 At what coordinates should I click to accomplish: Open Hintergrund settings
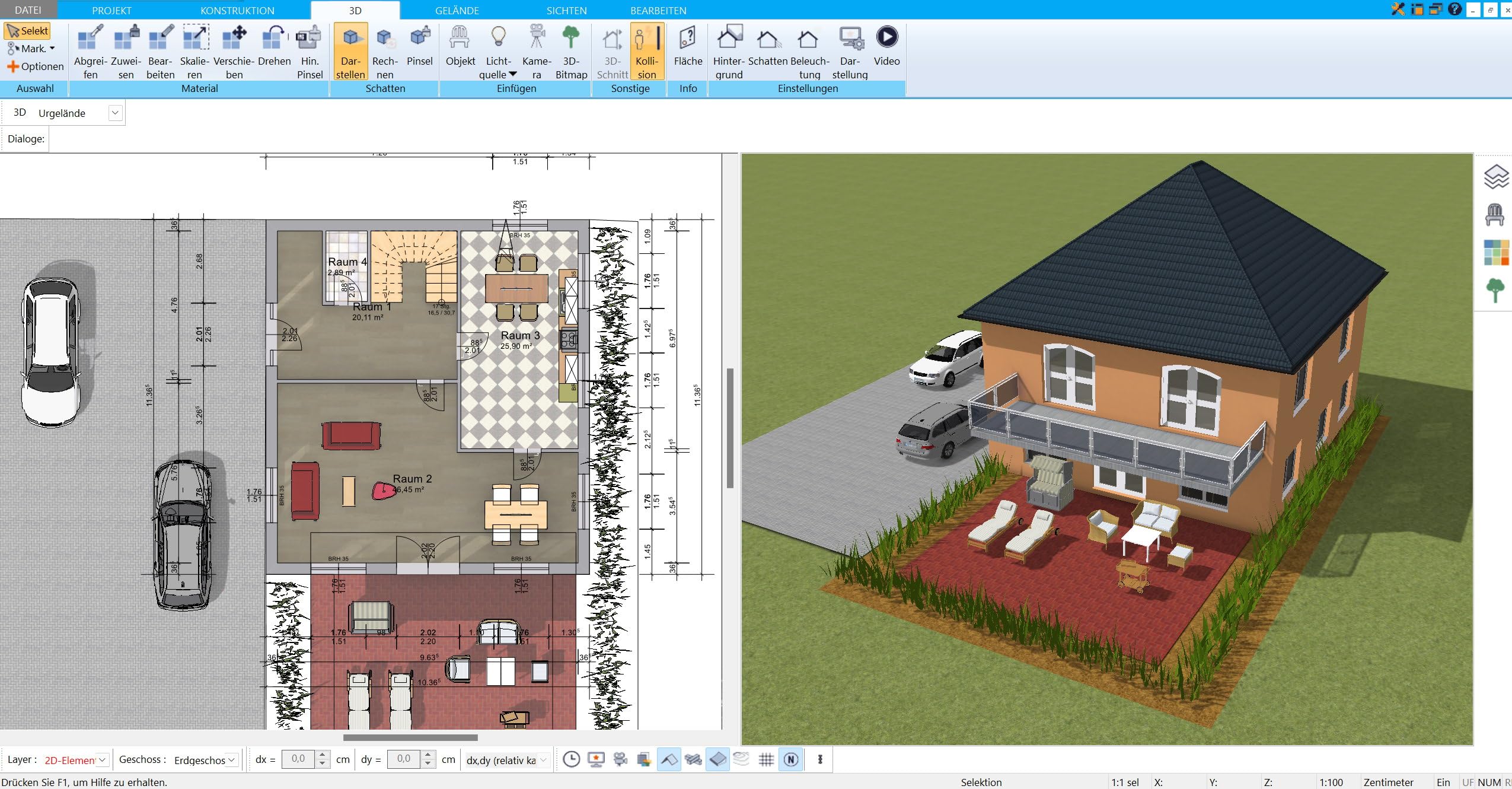(x=729, y=52)
